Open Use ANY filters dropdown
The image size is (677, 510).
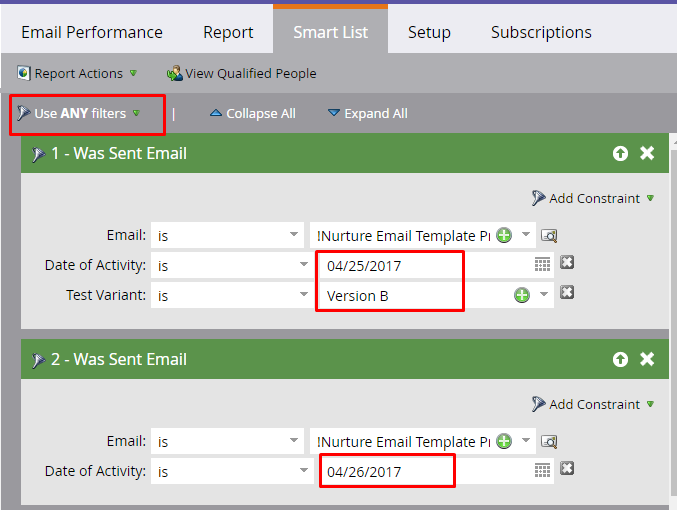point(80,114)
